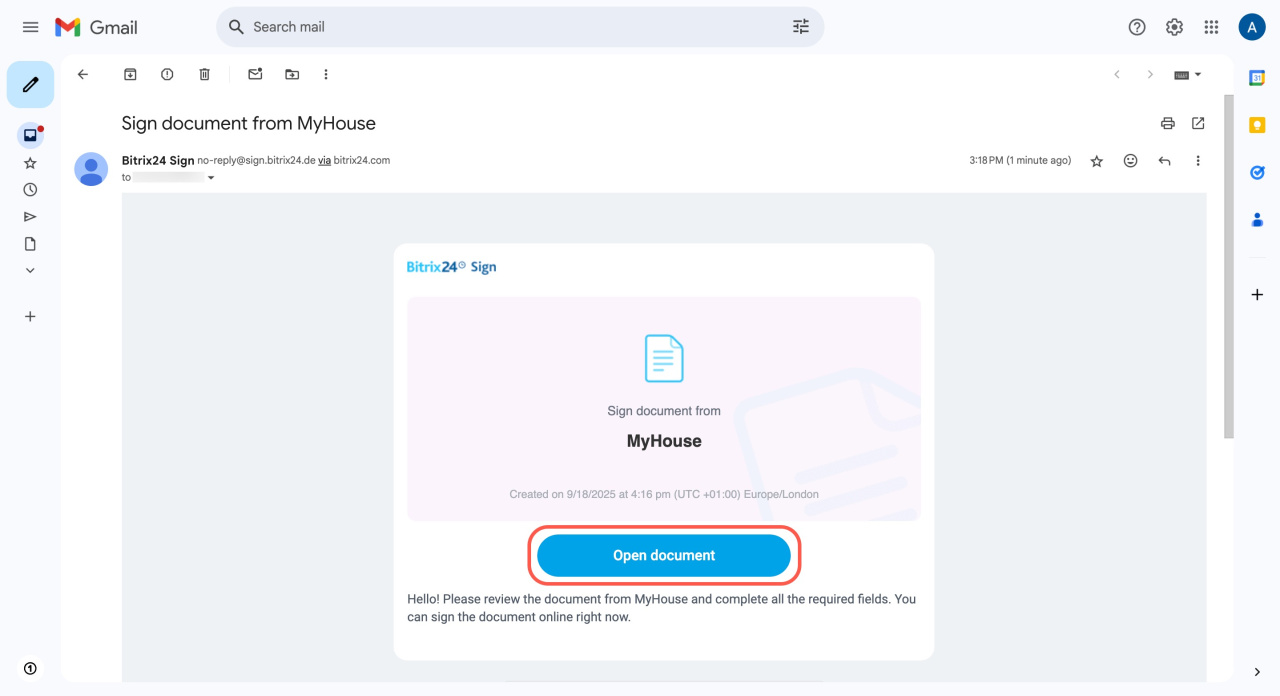Open the Gmail main menu hamburger
The width and height of the screenshot is (1280, 696).
pos(30,27)
